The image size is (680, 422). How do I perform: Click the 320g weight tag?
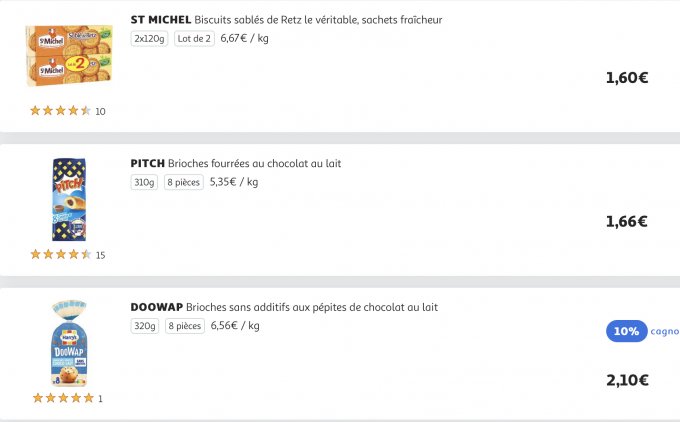pyautogui.click(x=144, y=326)
